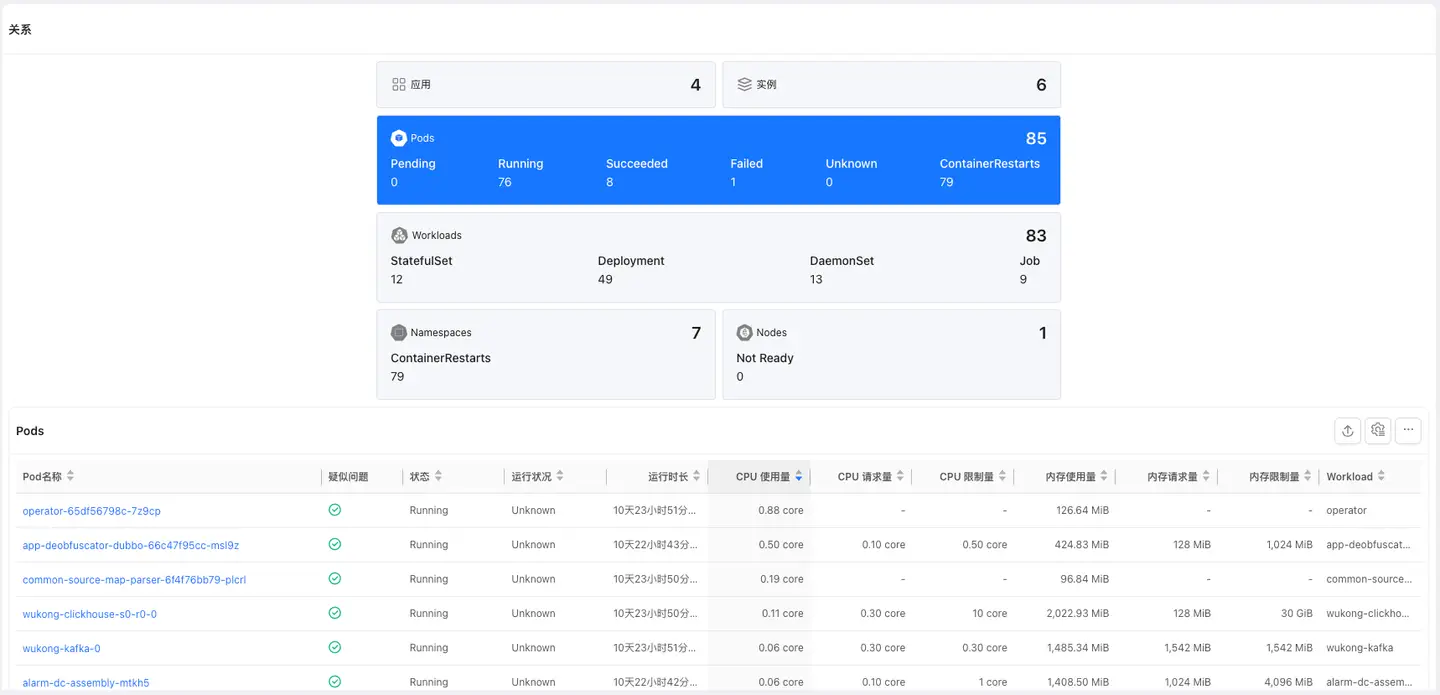Open the three-dots more options menu
The image size is (1440, 695).
pos(1408,430)
